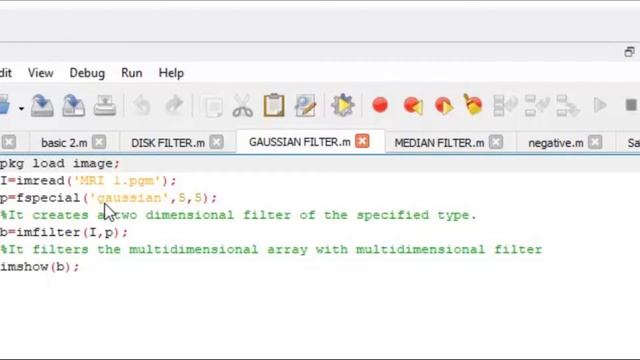Click the Save file icon
This screenshot has height=360, width=640.
coord(42,105)
